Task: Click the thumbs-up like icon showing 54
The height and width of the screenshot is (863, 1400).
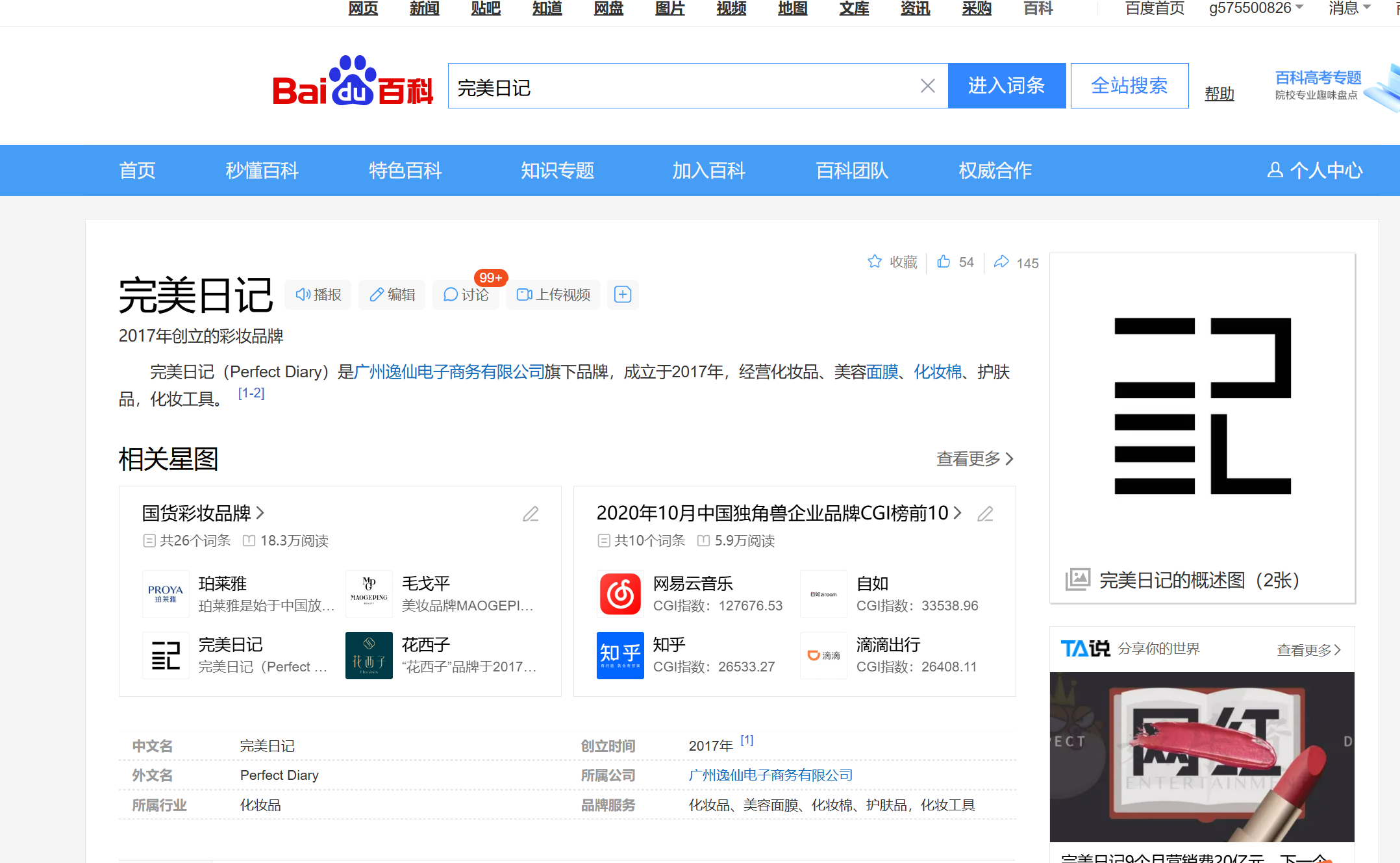Action: click(944, 262)
